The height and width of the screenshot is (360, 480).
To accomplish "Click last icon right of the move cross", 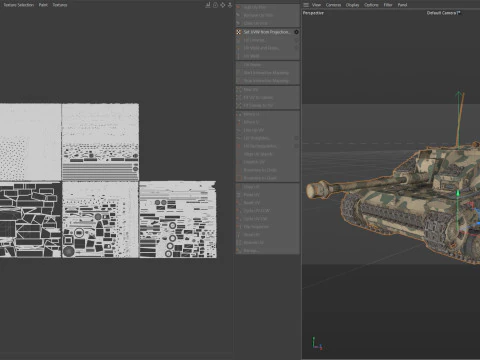I will pos(230,5).
